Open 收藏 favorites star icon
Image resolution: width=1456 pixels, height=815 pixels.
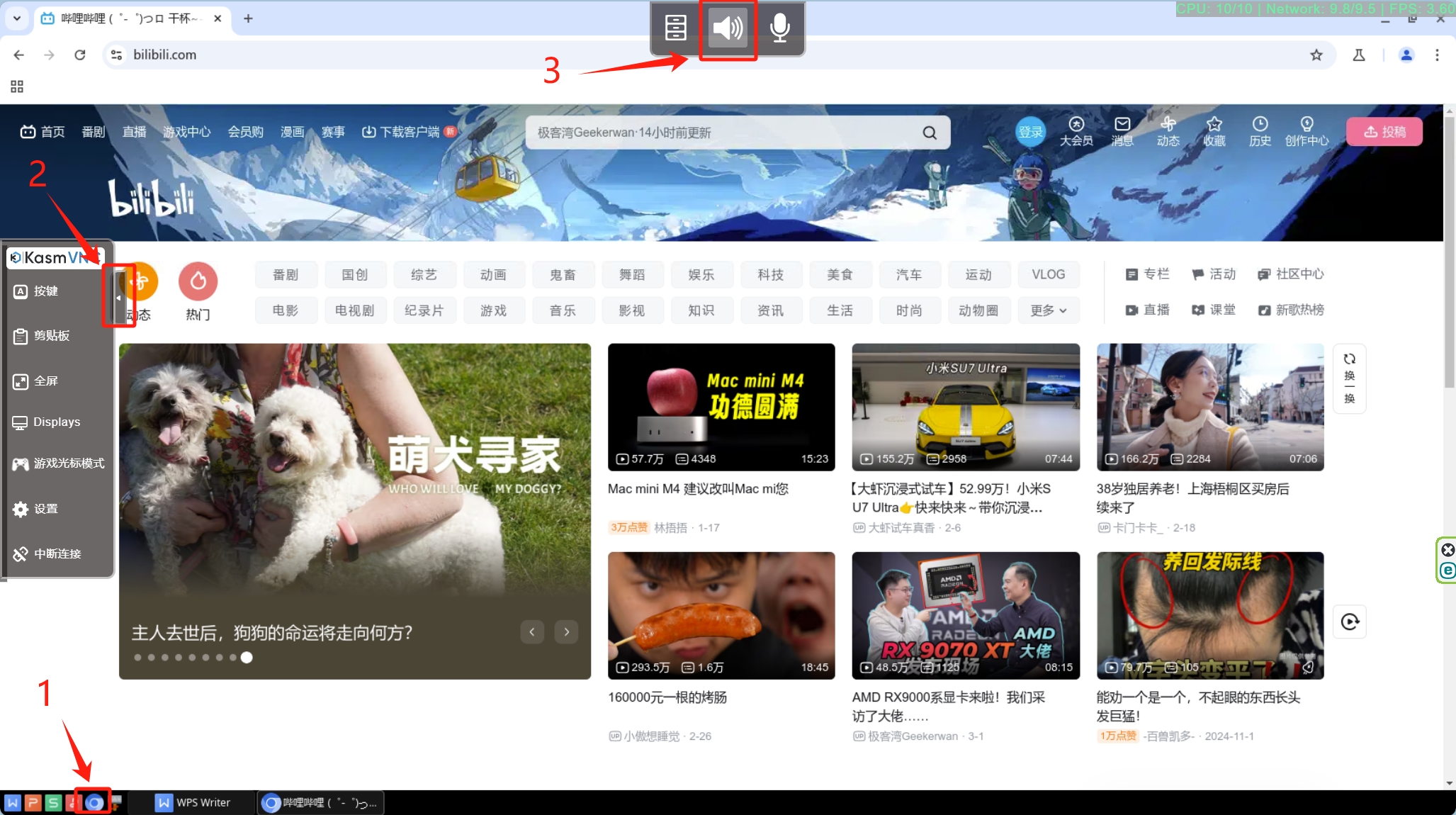coord(1214,125)
